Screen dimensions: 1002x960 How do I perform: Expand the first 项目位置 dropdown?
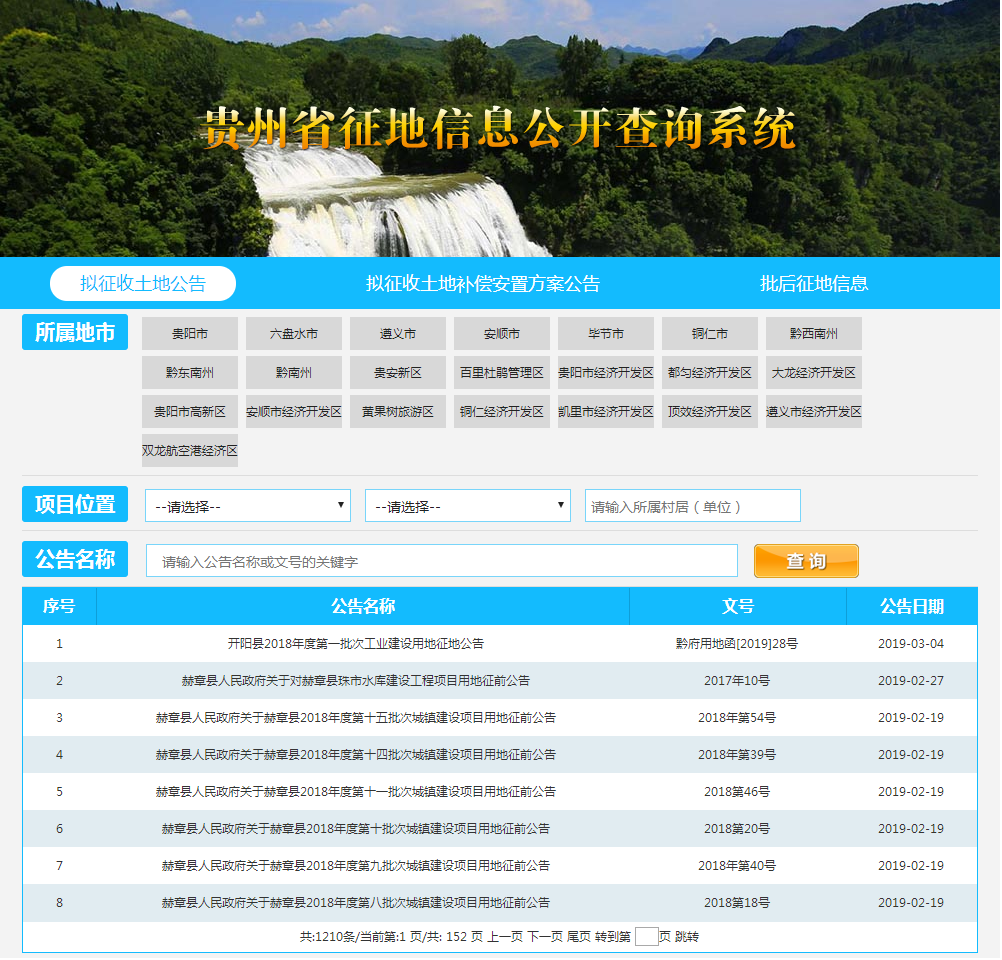[248, 506]
